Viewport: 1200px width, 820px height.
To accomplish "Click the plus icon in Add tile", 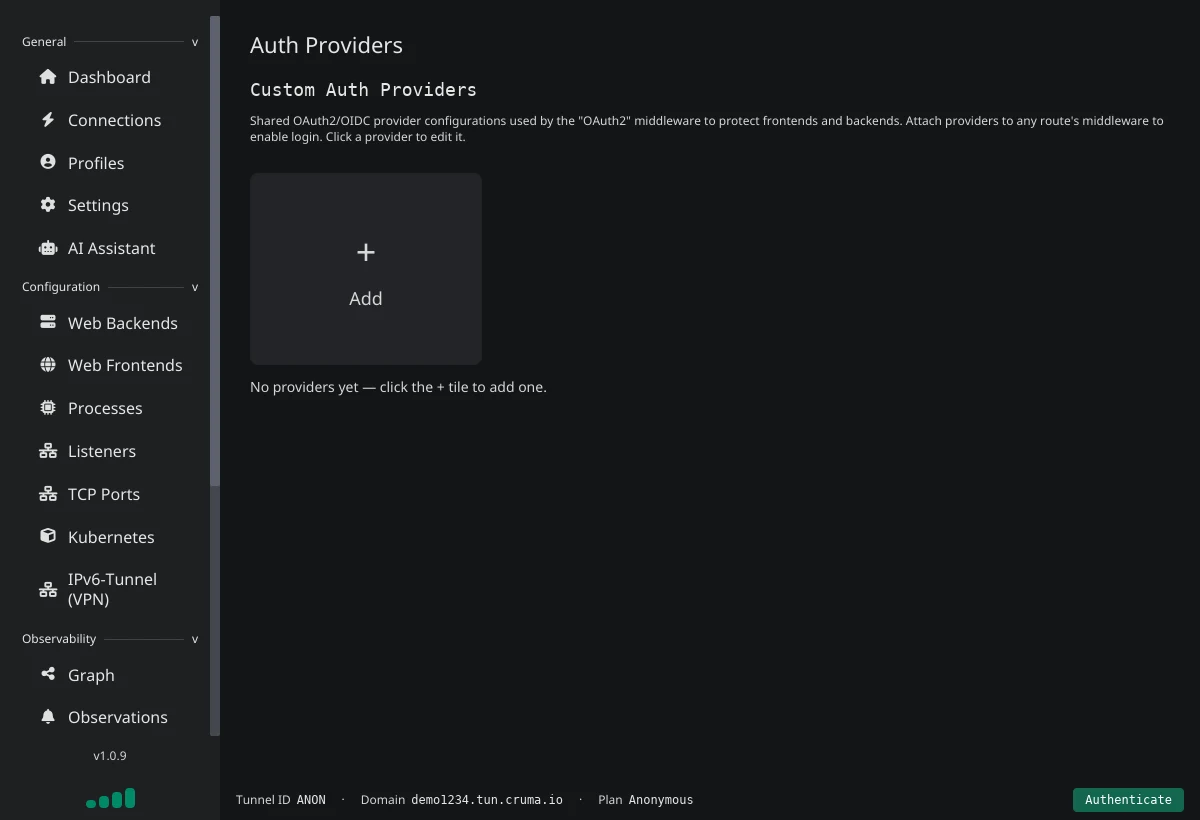I will point(366,252).
